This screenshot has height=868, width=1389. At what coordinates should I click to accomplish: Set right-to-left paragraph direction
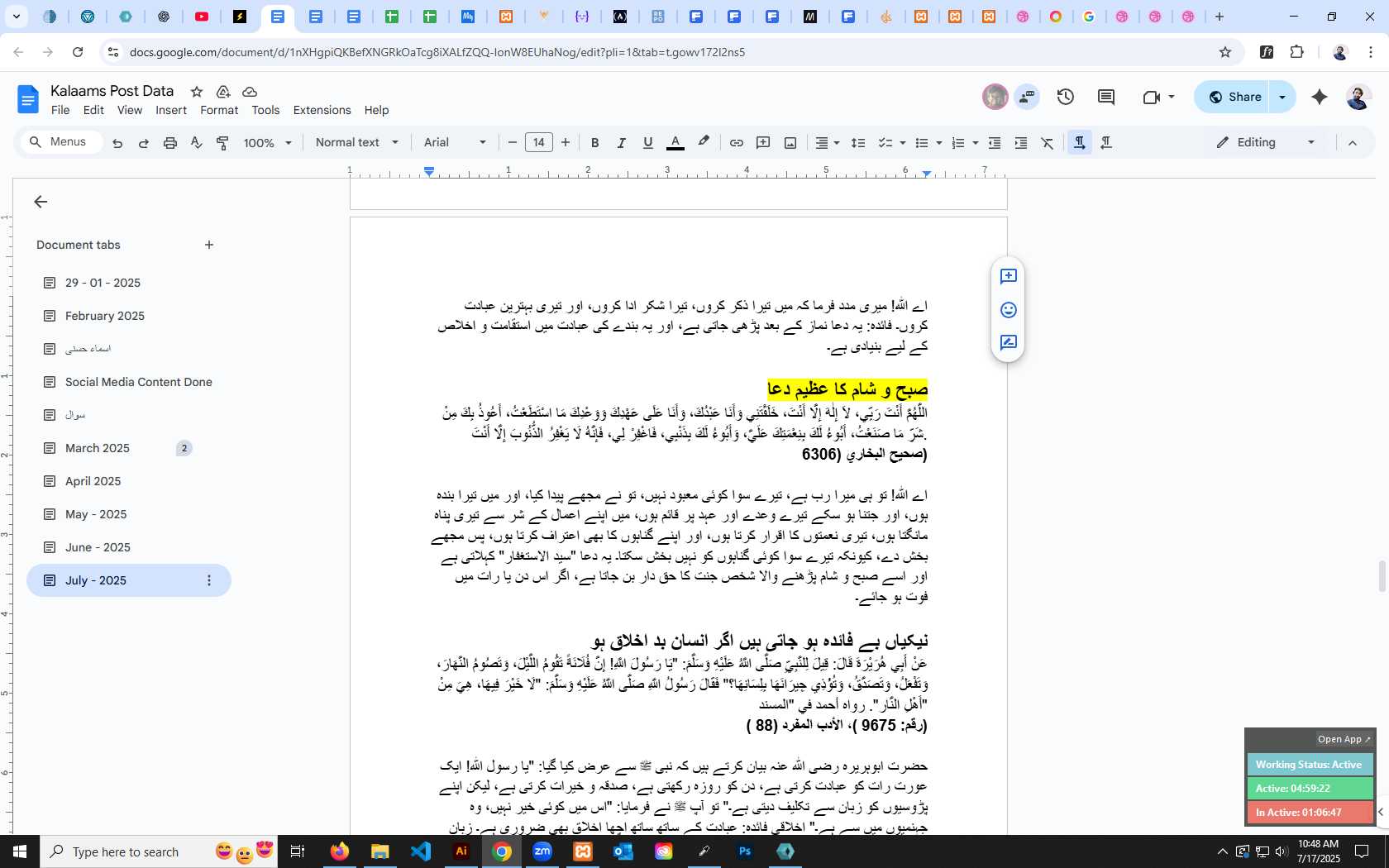click(x=1106, y=143)
